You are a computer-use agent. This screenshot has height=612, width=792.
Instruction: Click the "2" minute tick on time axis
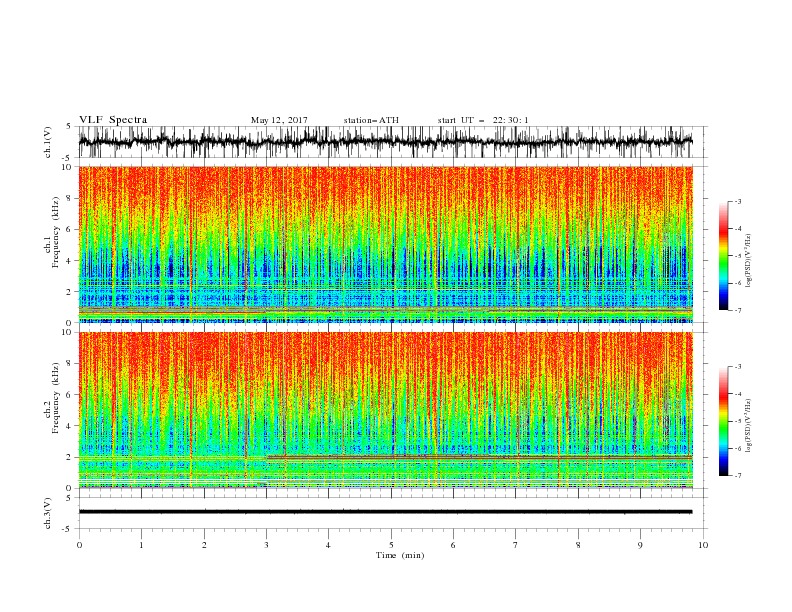(204, 545)
